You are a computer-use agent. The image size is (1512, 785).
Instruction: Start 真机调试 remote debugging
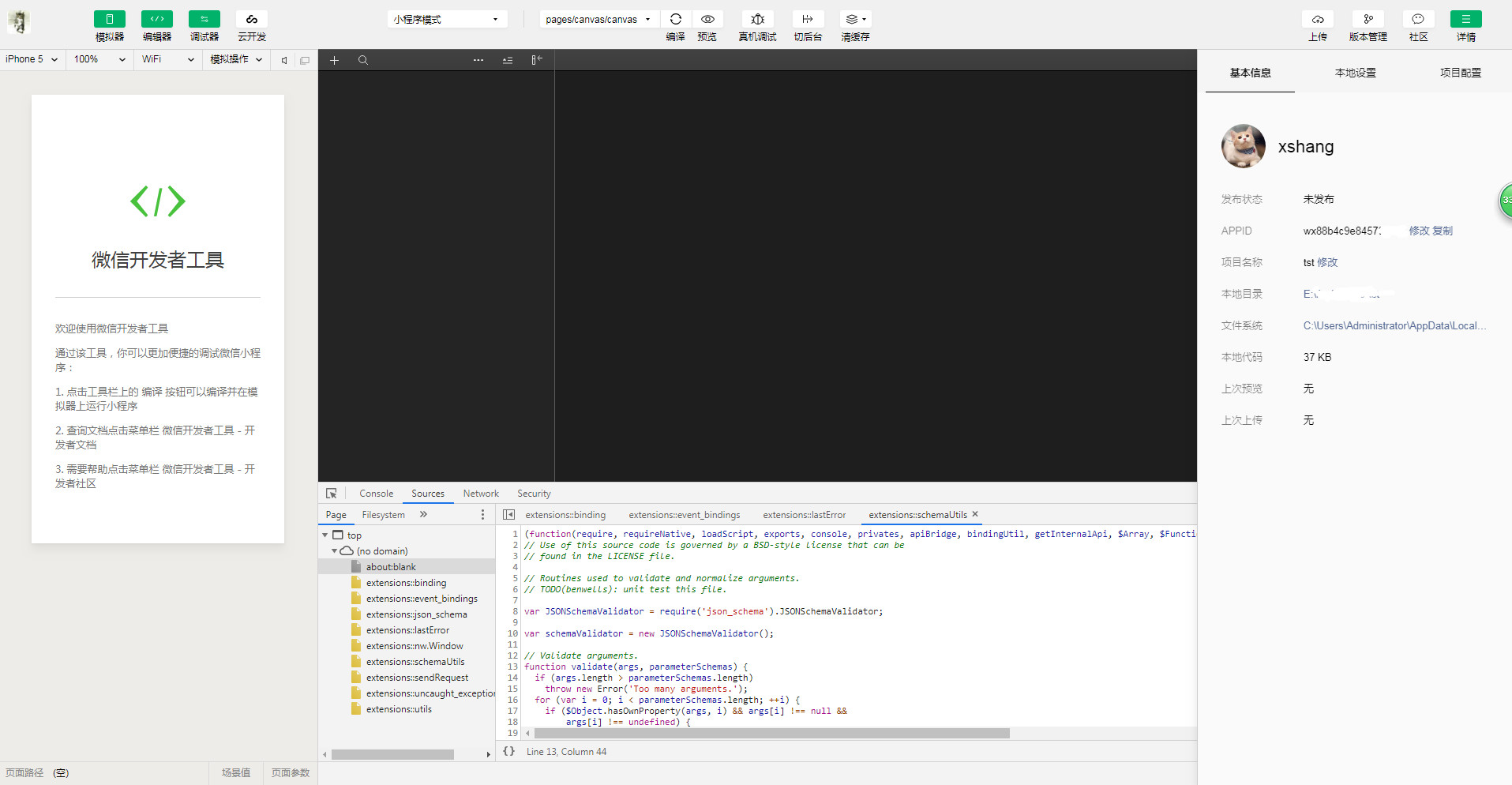pos(757,20)
